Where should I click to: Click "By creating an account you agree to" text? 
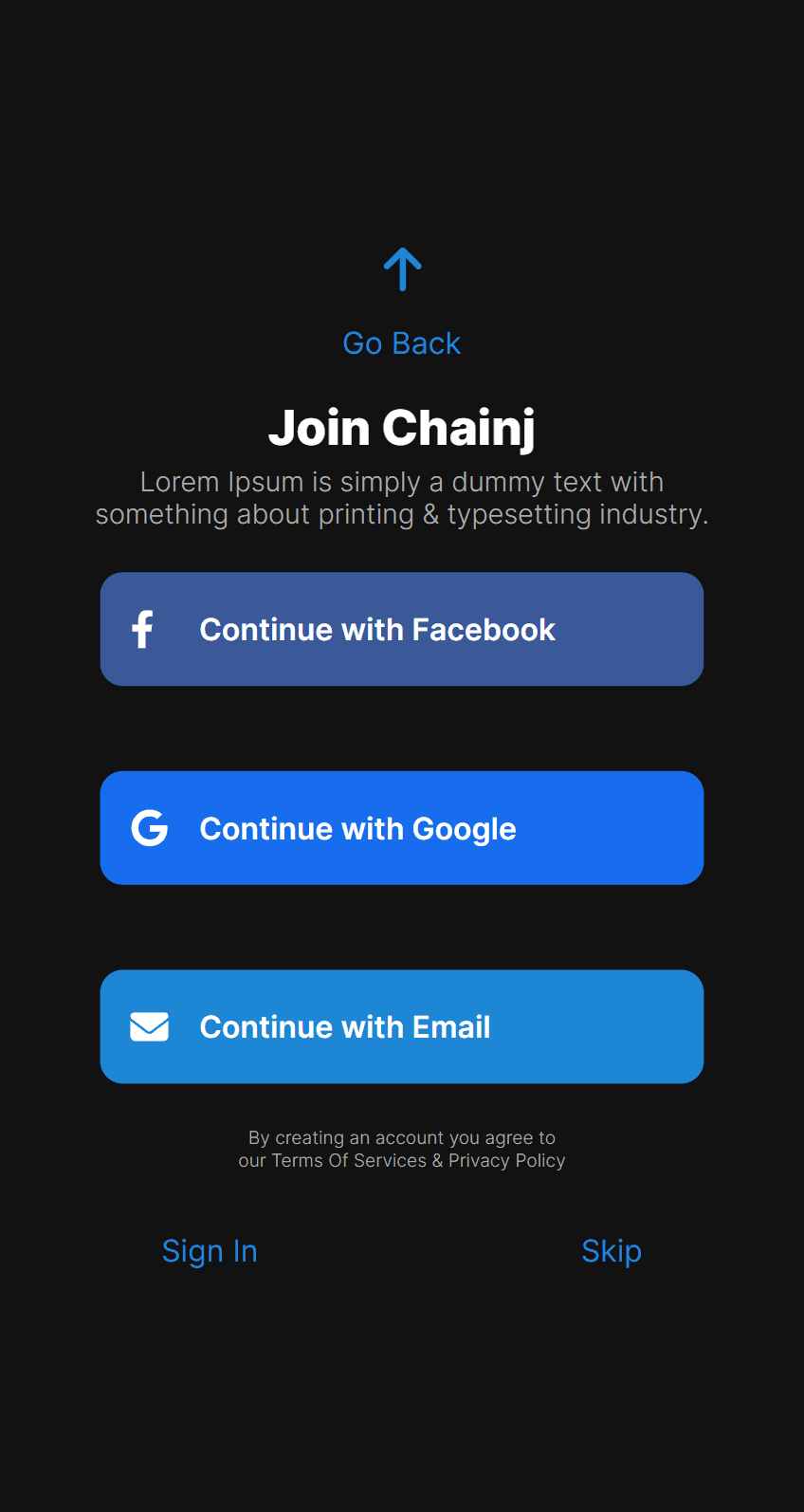pyautogui.click(x=402, y=1137)
